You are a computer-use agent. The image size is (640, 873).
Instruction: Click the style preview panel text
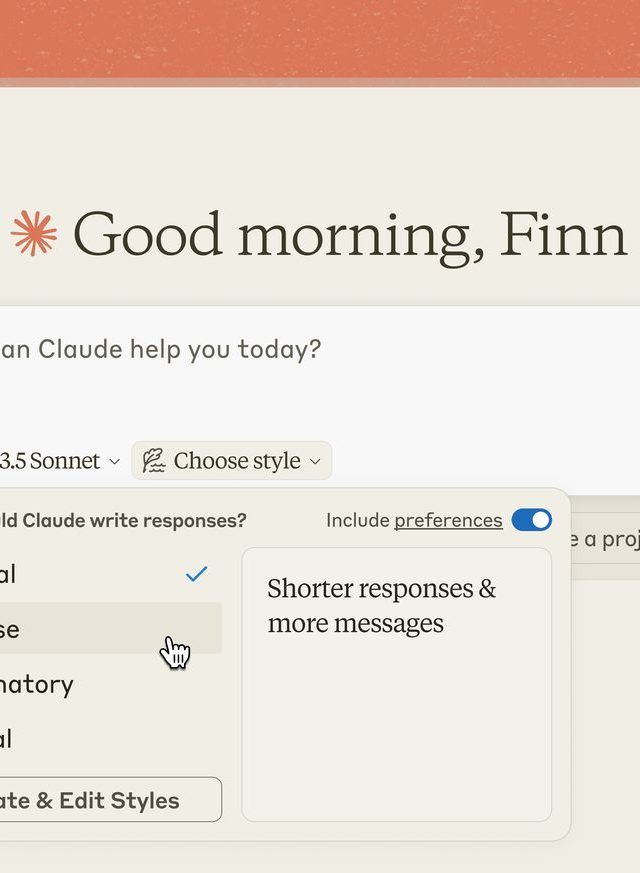click(381, 605)
